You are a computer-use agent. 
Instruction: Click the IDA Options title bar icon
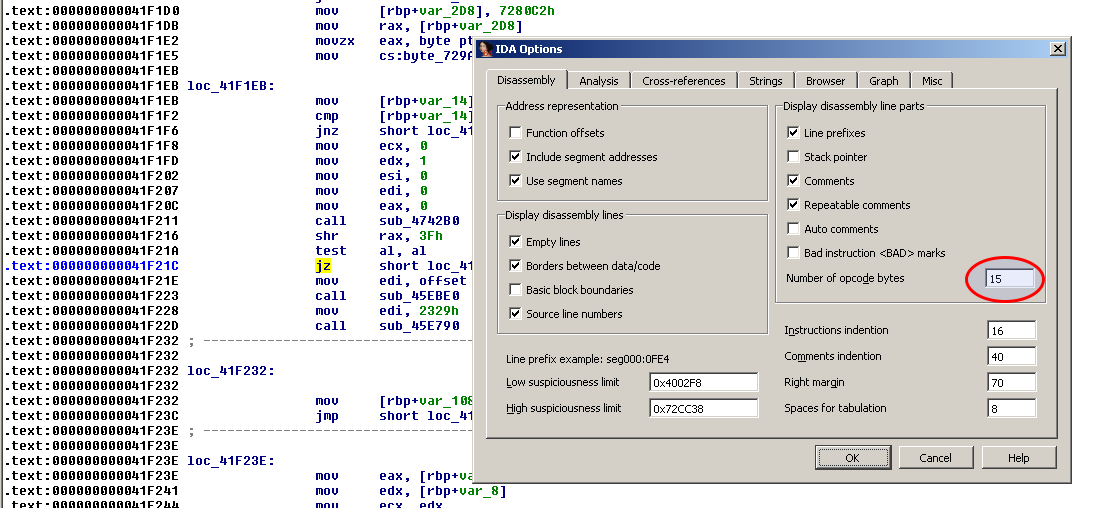click(x=486, y=49)
